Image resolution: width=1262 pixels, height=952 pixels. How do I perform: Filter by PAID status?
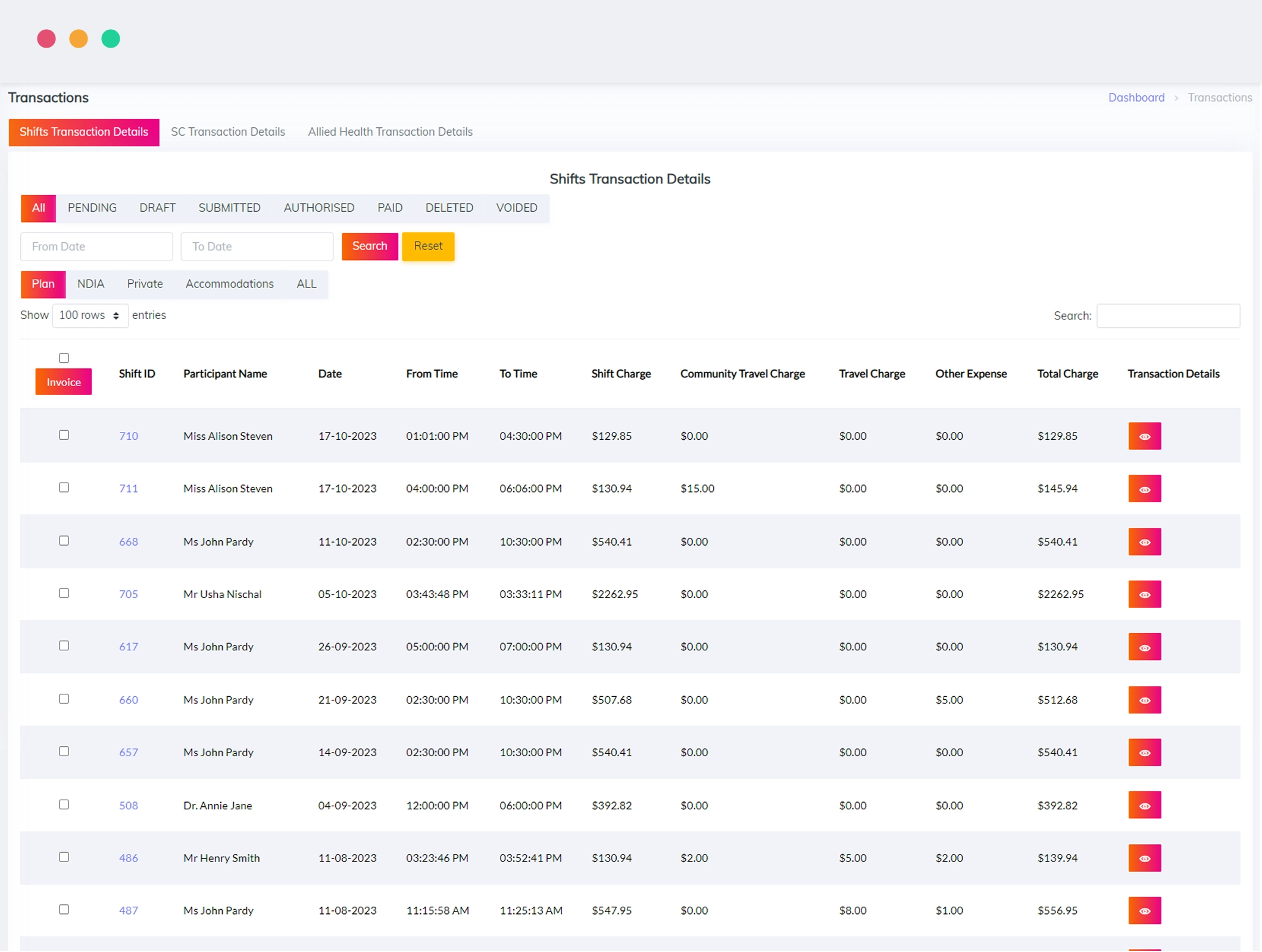[390, 208]
